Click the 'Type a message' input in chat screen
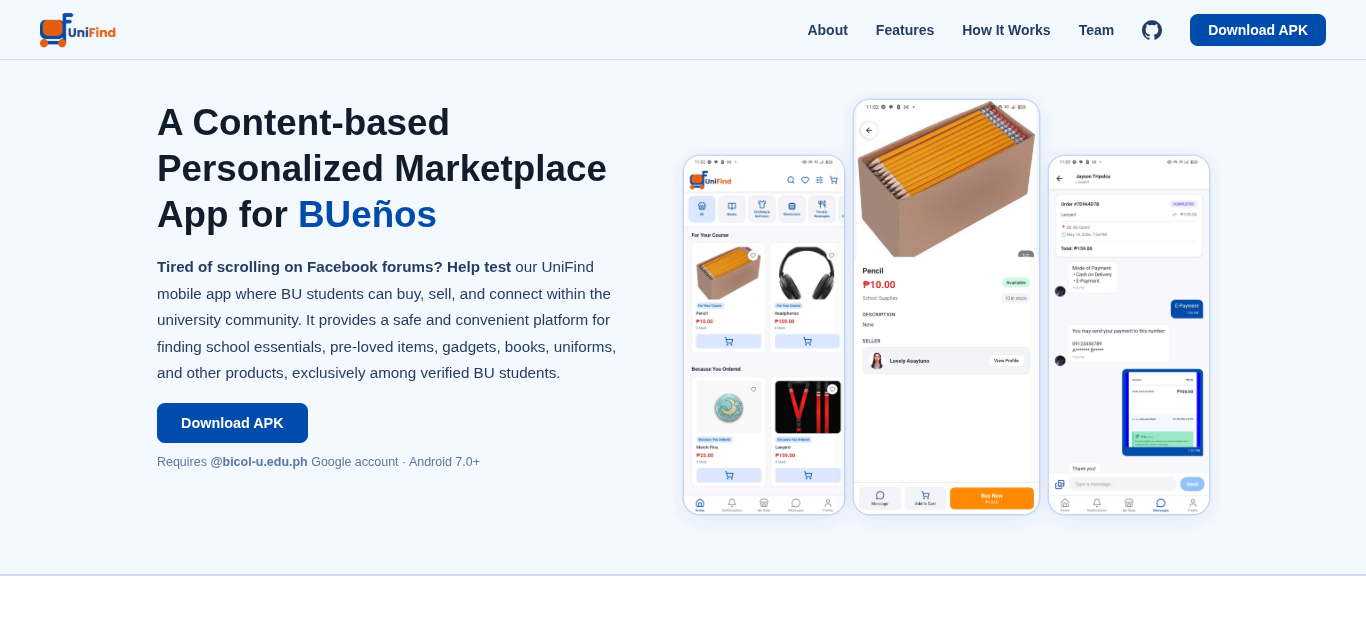 (1123, 484)
